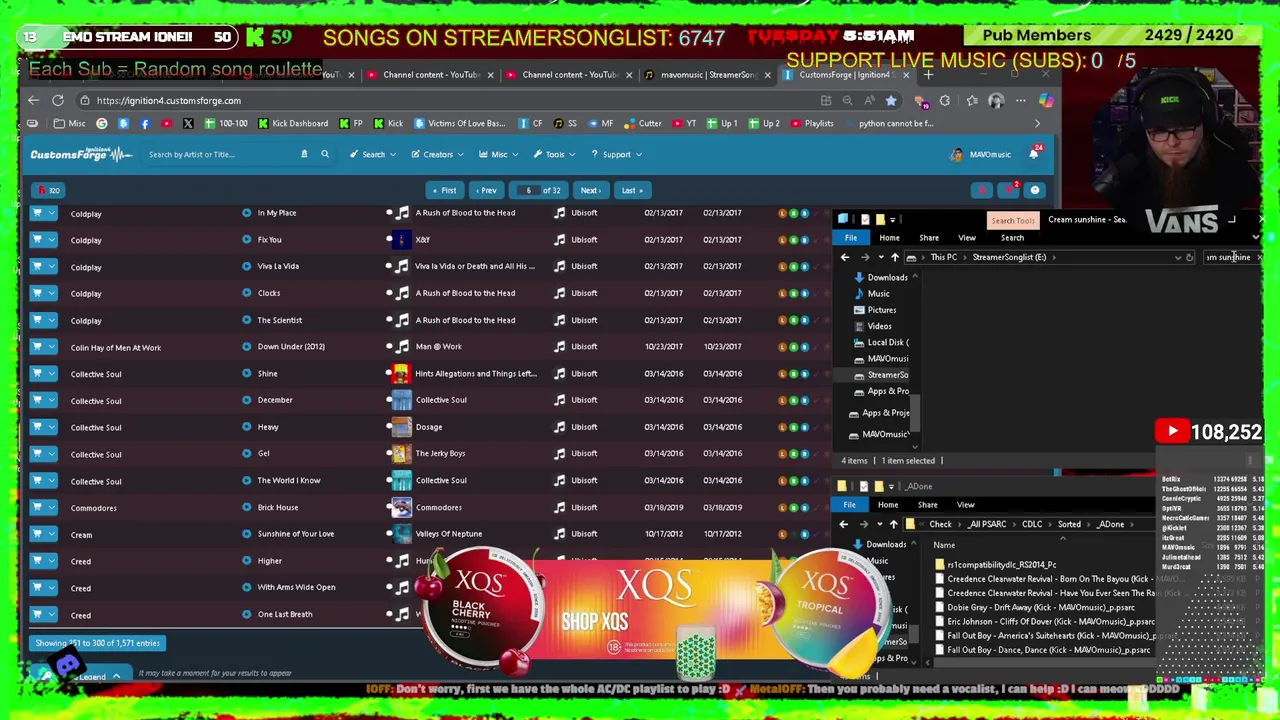Viewport: 1280px width, 720px height.
Task: Play preview of Down Under (2012)
Action: [247, 347]
